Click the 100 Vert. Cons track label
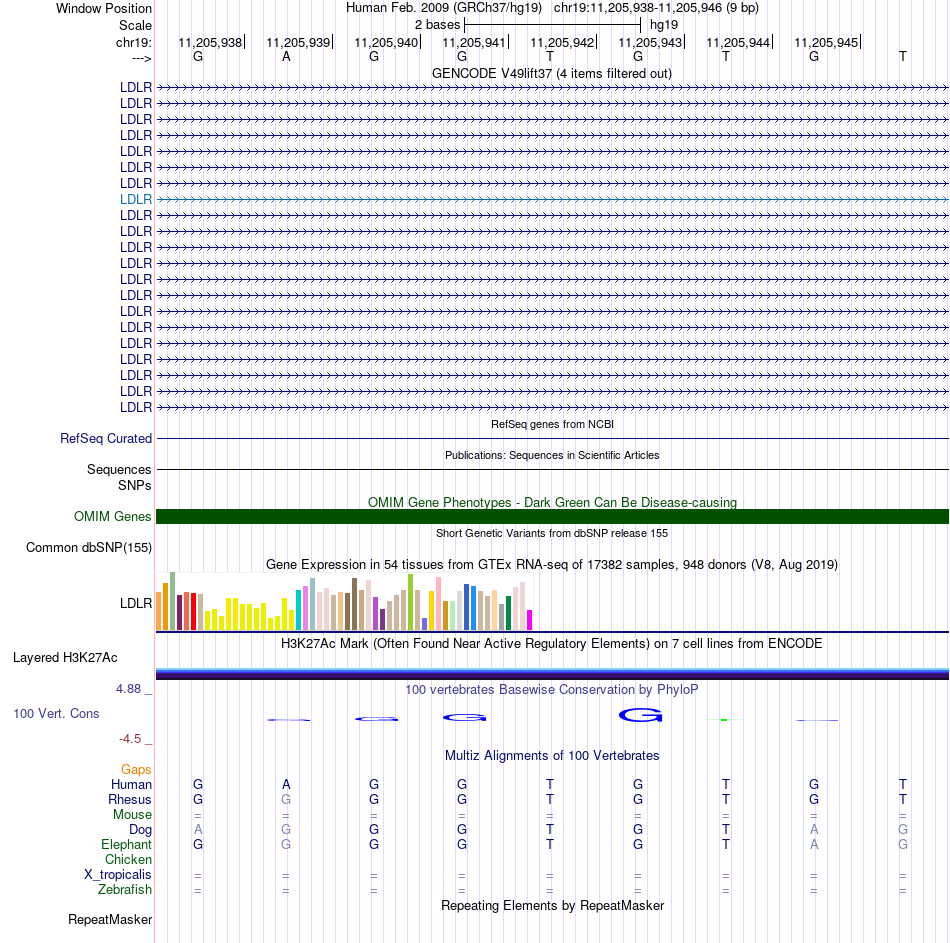Image resolution: width=950 pixels, height=943 pixels. point(56,713)
